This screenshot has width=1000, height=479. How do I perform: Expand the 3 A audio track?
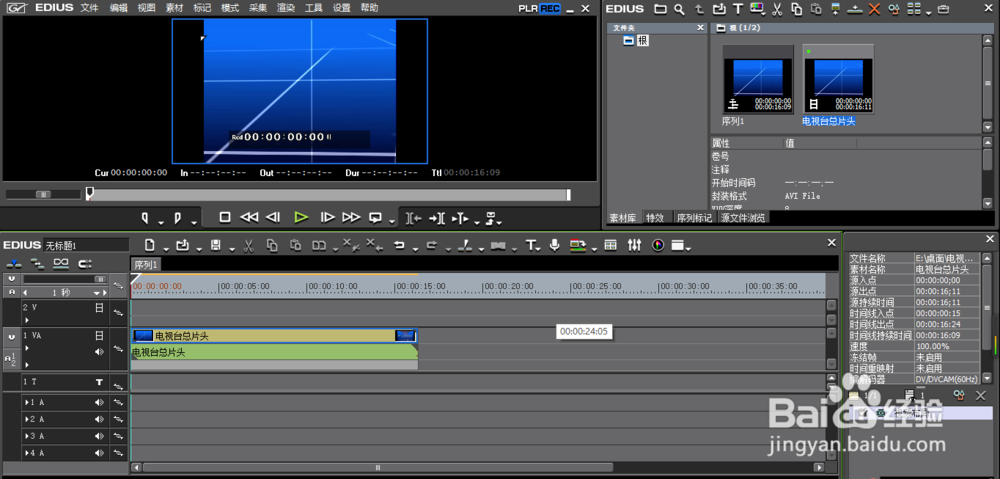(26, 436)
